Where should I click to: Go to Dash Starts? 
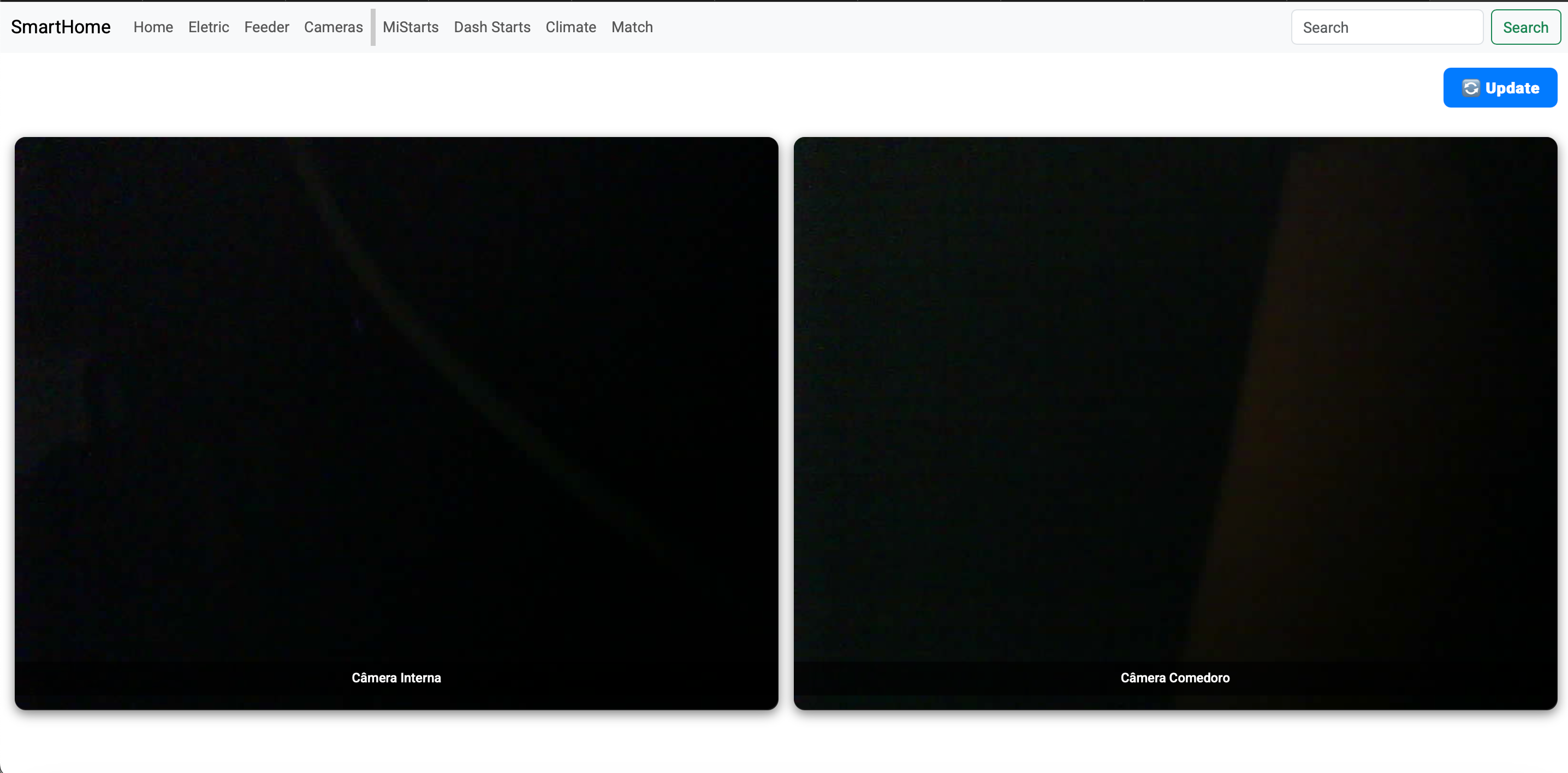pyautogui.click(x=492, y=27)
